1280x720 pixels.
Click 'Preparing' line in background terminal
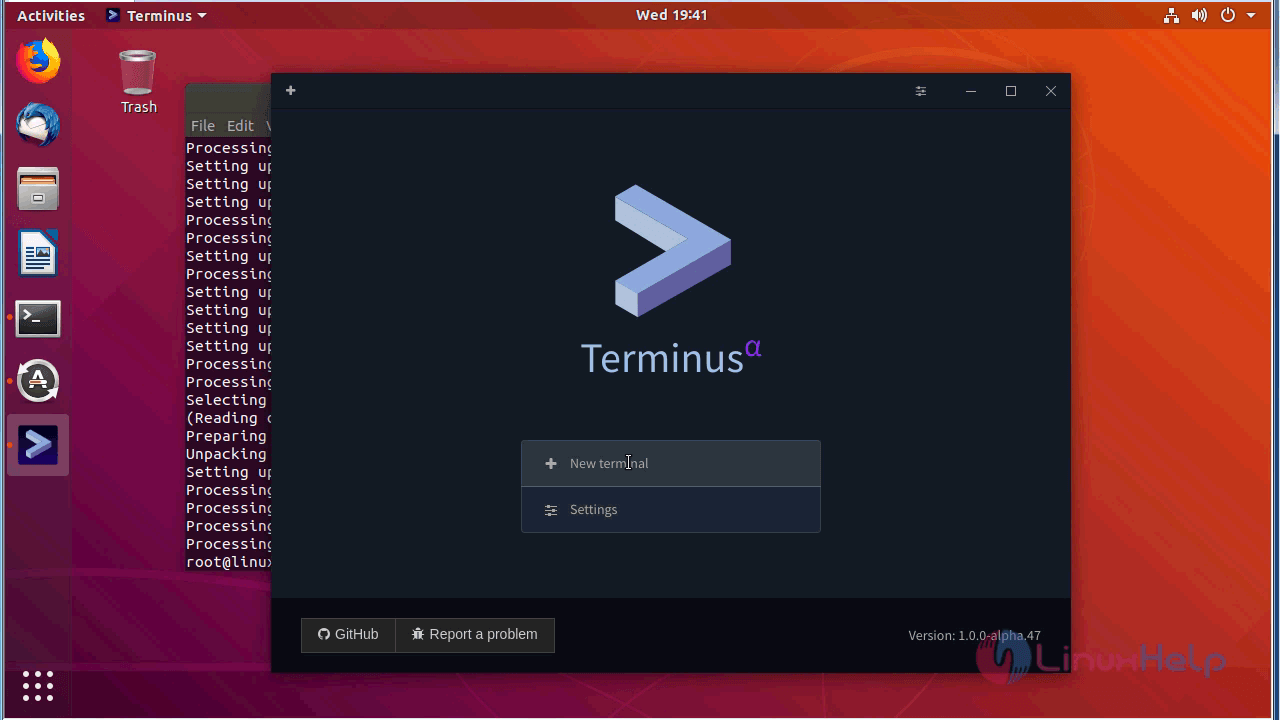click(227, 436)
